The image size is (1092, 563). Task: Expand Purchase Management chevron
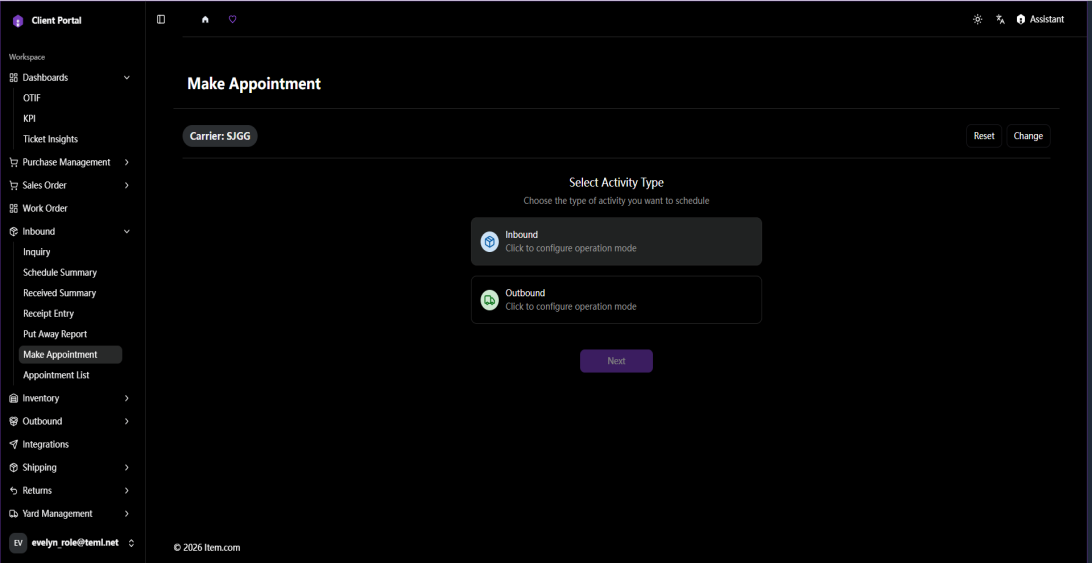127,162
